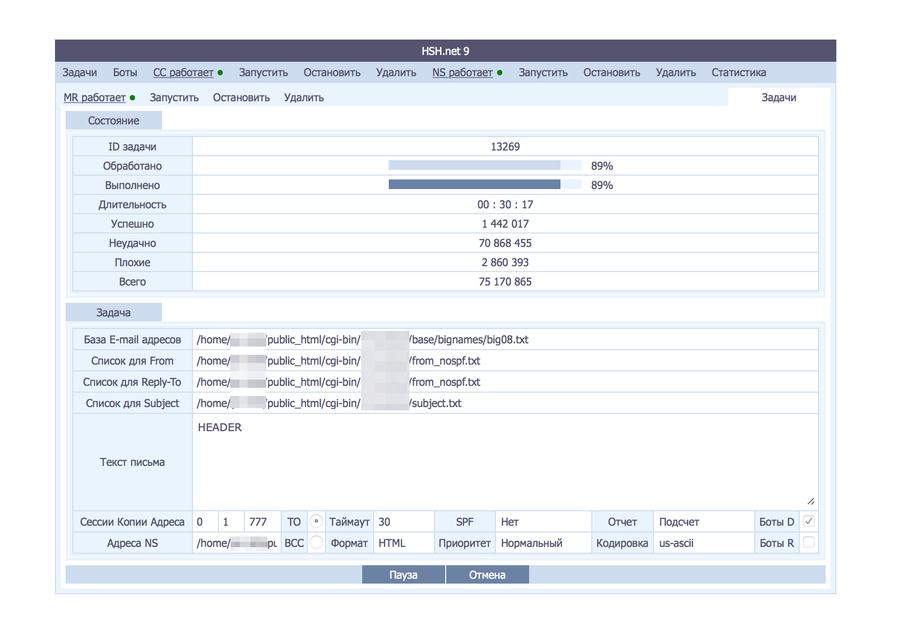Uncheck the Боты D checkbox
This screenshot has width=900, height=627.
pyautogui.click(x=809, y=521)
